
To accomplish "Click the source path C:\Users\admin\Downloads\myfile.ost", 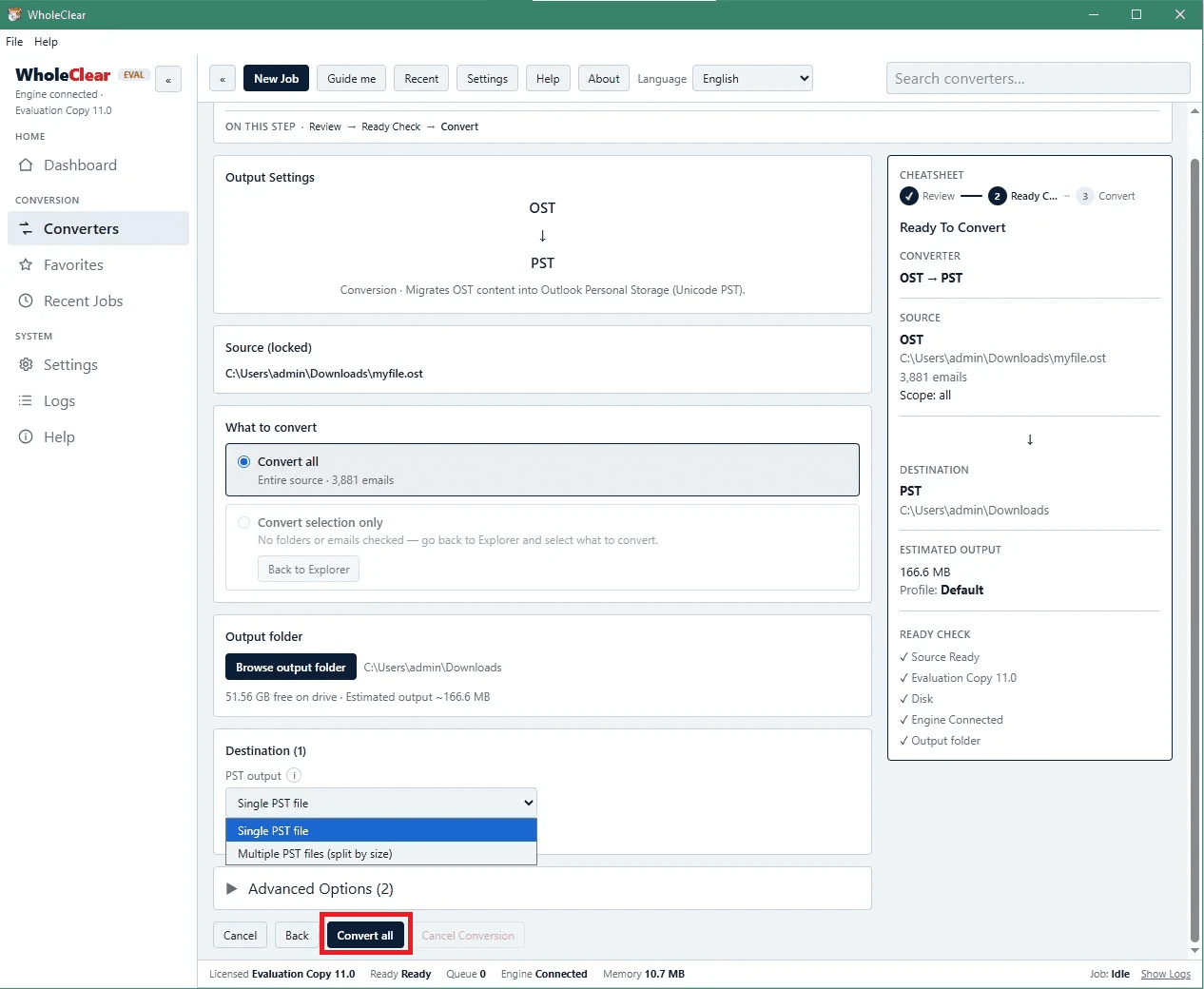I will point(323,374).
